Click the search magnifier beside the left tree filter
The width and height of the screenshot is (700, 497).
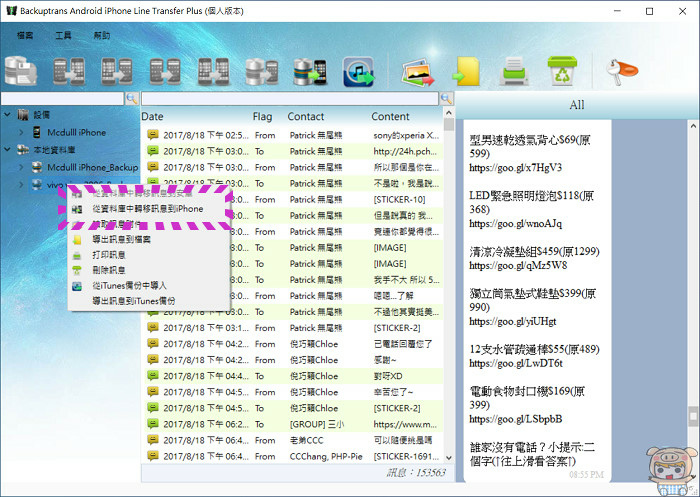point(132,98)
